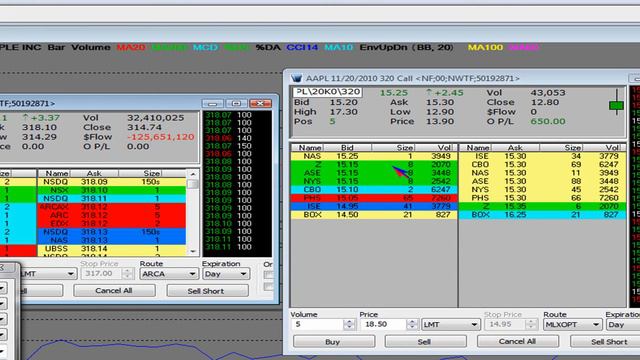Click the %DA indicator label on chart
Image resolution: width=640 pixels, height=360 pixels.
click(268, 47)
